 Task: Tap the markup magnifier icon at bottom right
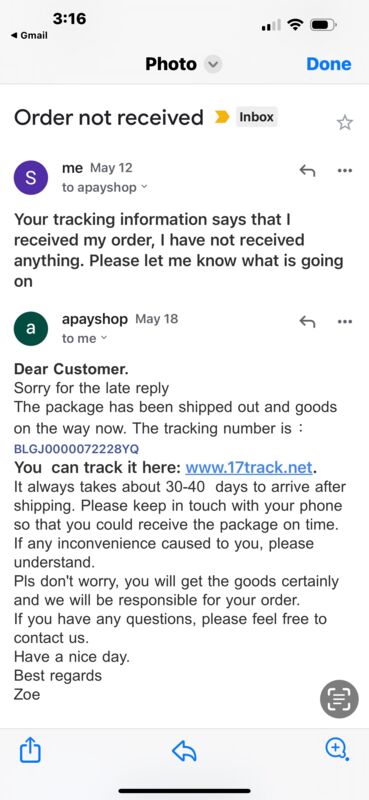click(x=337, y=749)
